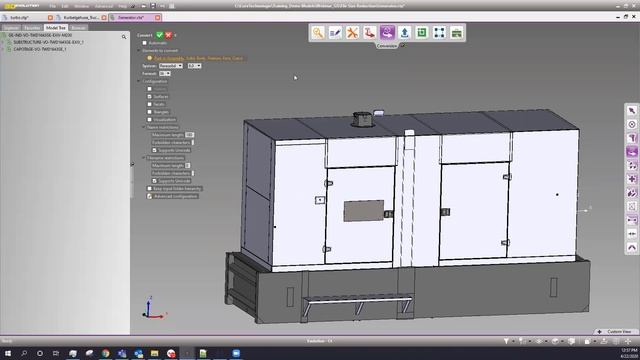Switch to the Model Tree tab
640x360 pixels.
[56, 28]
